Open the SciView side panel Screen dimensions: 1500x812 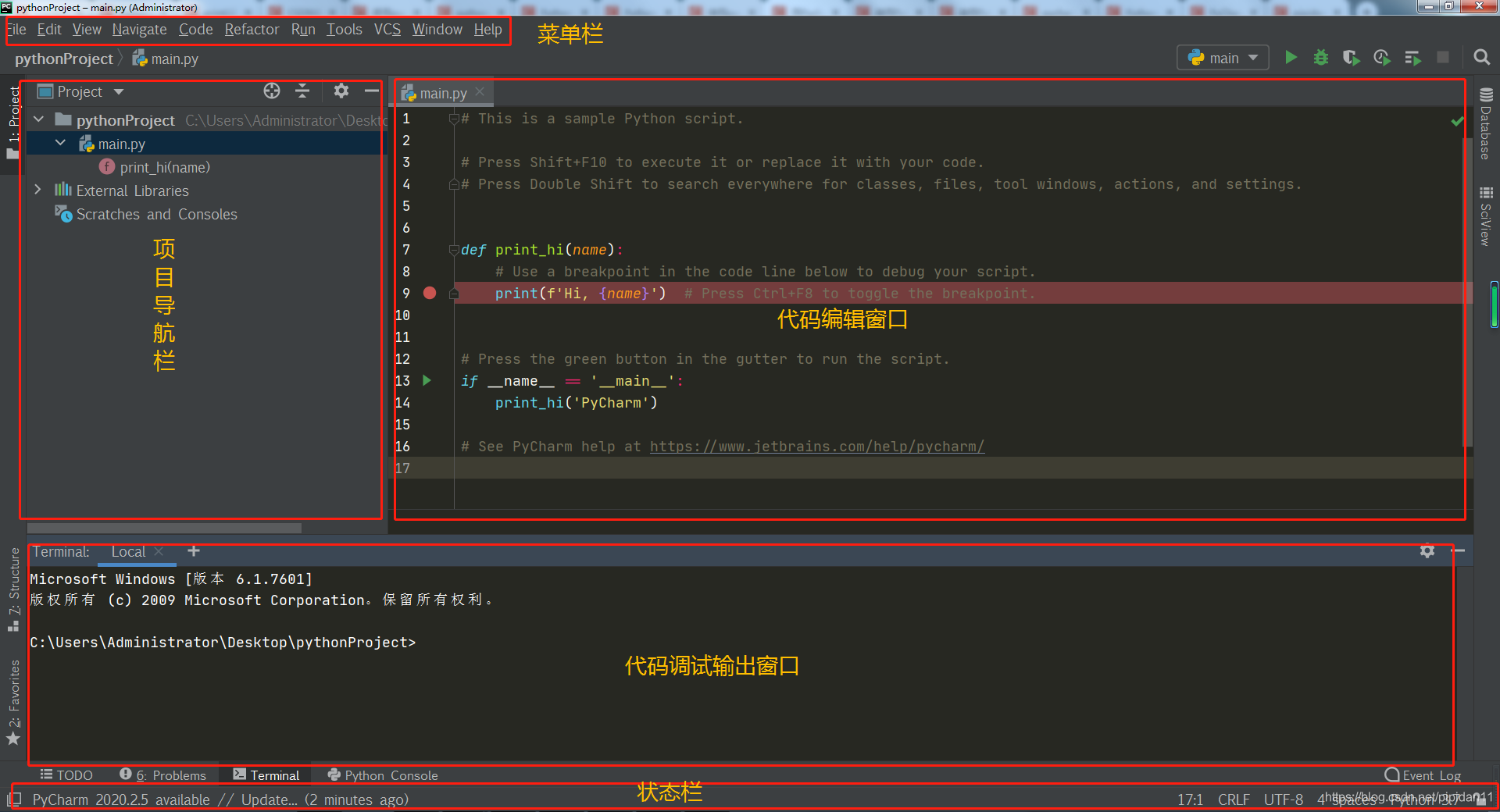pos(1485,216)
